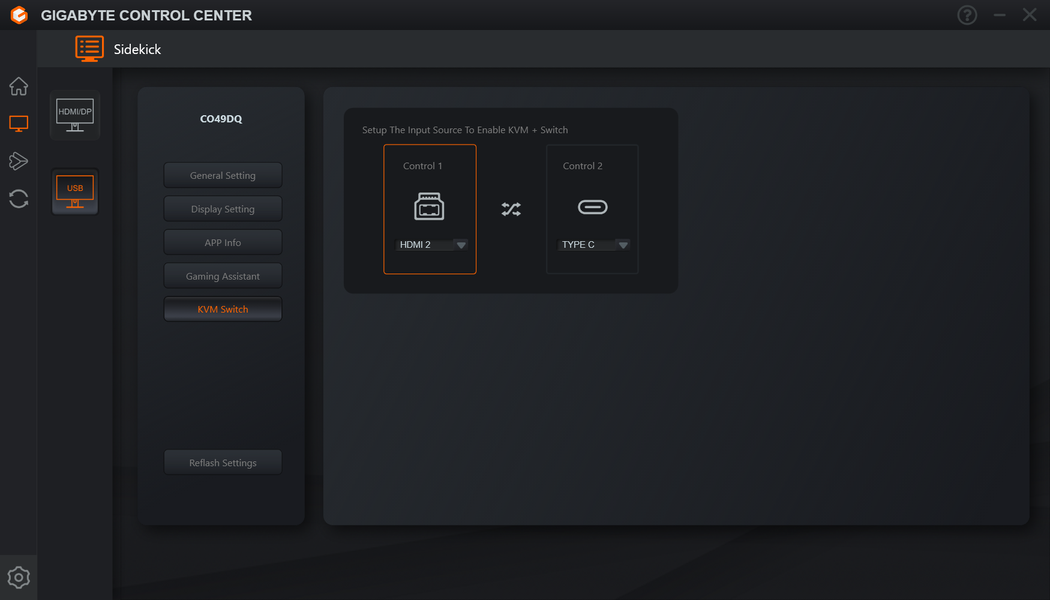
Task: Open Gaming Assistant
Action: click(223, 276)
